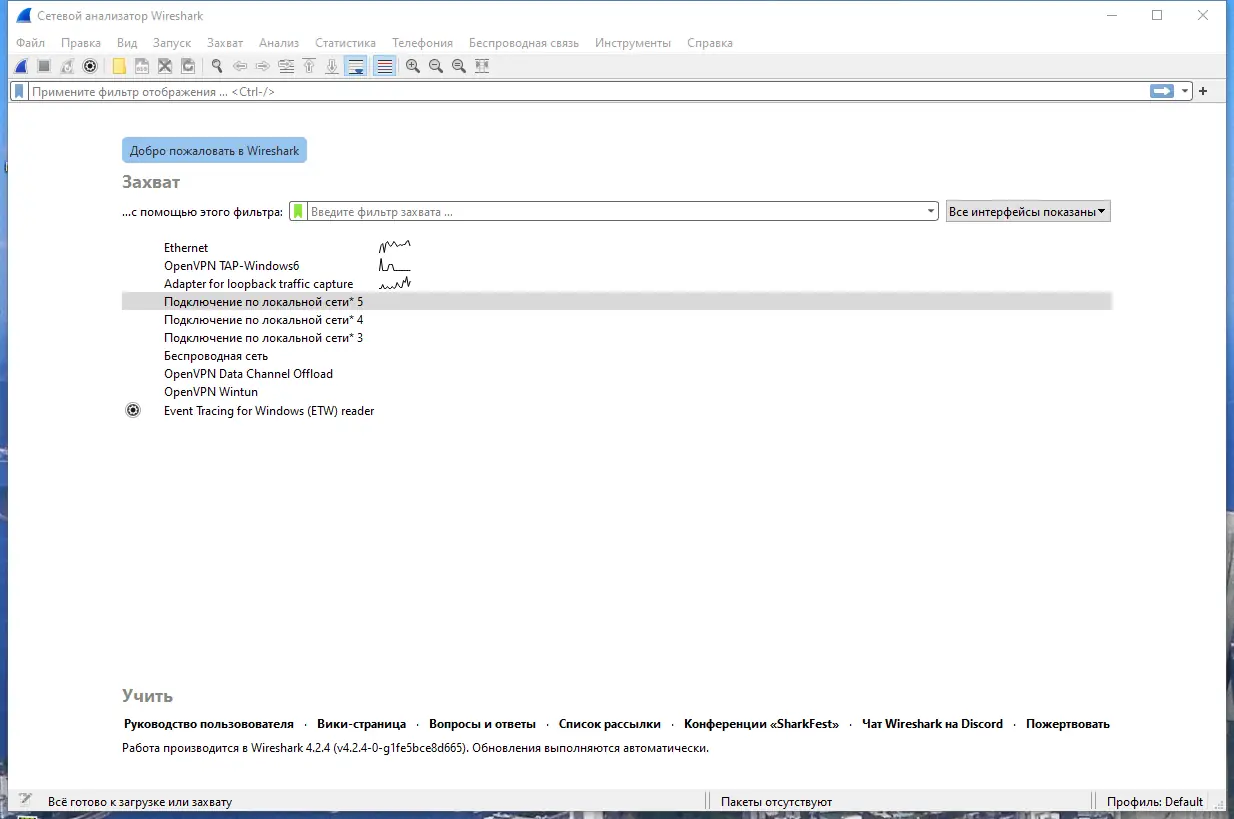The height and width of the screenshot is (819, 1234).
Task: Expand capture filter history dropdown
Action: (931, 212)
